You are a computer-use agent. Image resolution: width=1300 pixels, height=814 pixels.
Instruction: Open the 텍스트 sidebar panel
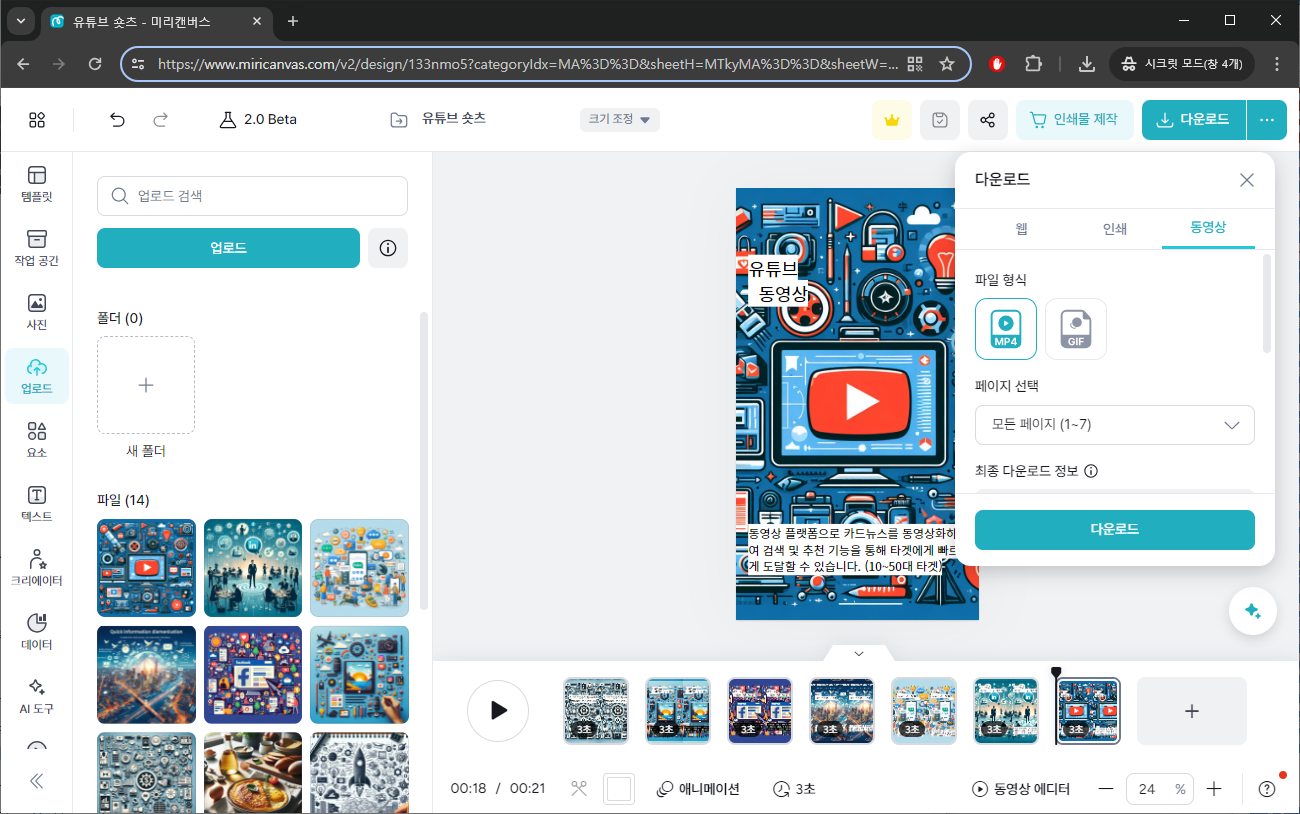point(37,504)
